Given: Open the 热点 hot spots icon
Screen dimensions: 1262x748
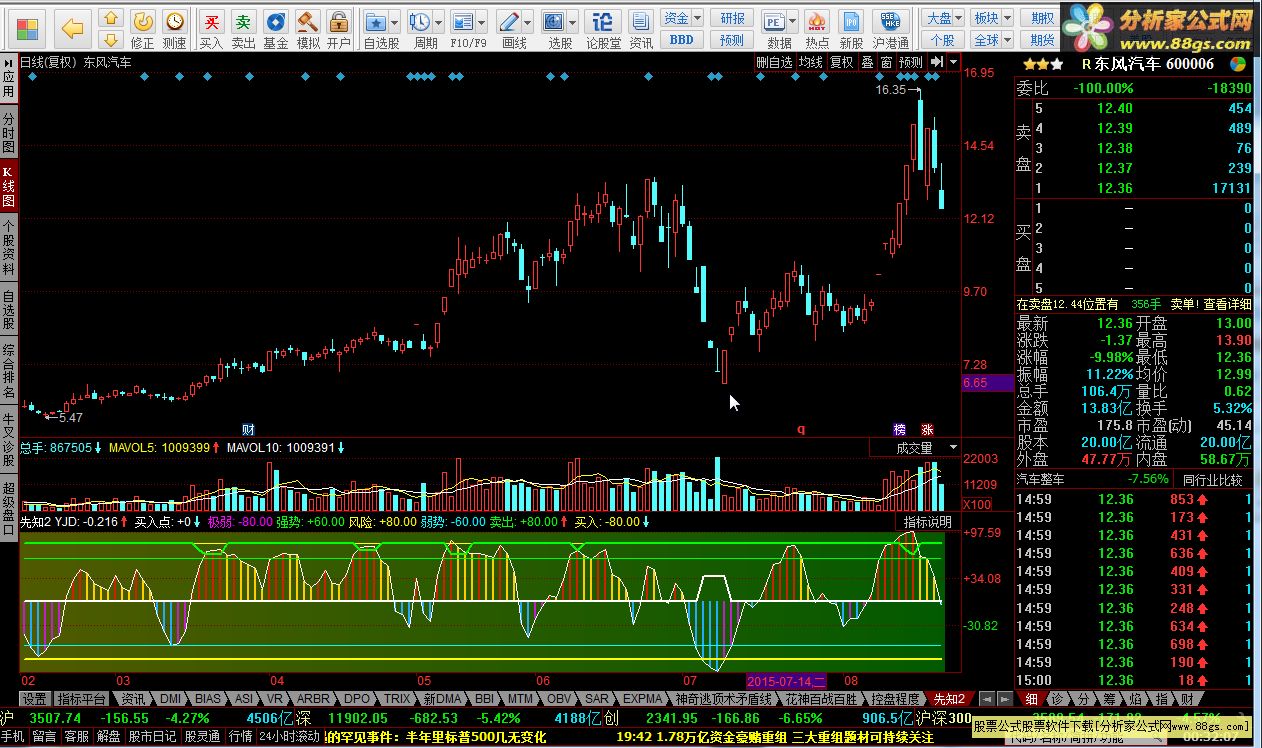Looking at the screenshot, I should (816, 28).
